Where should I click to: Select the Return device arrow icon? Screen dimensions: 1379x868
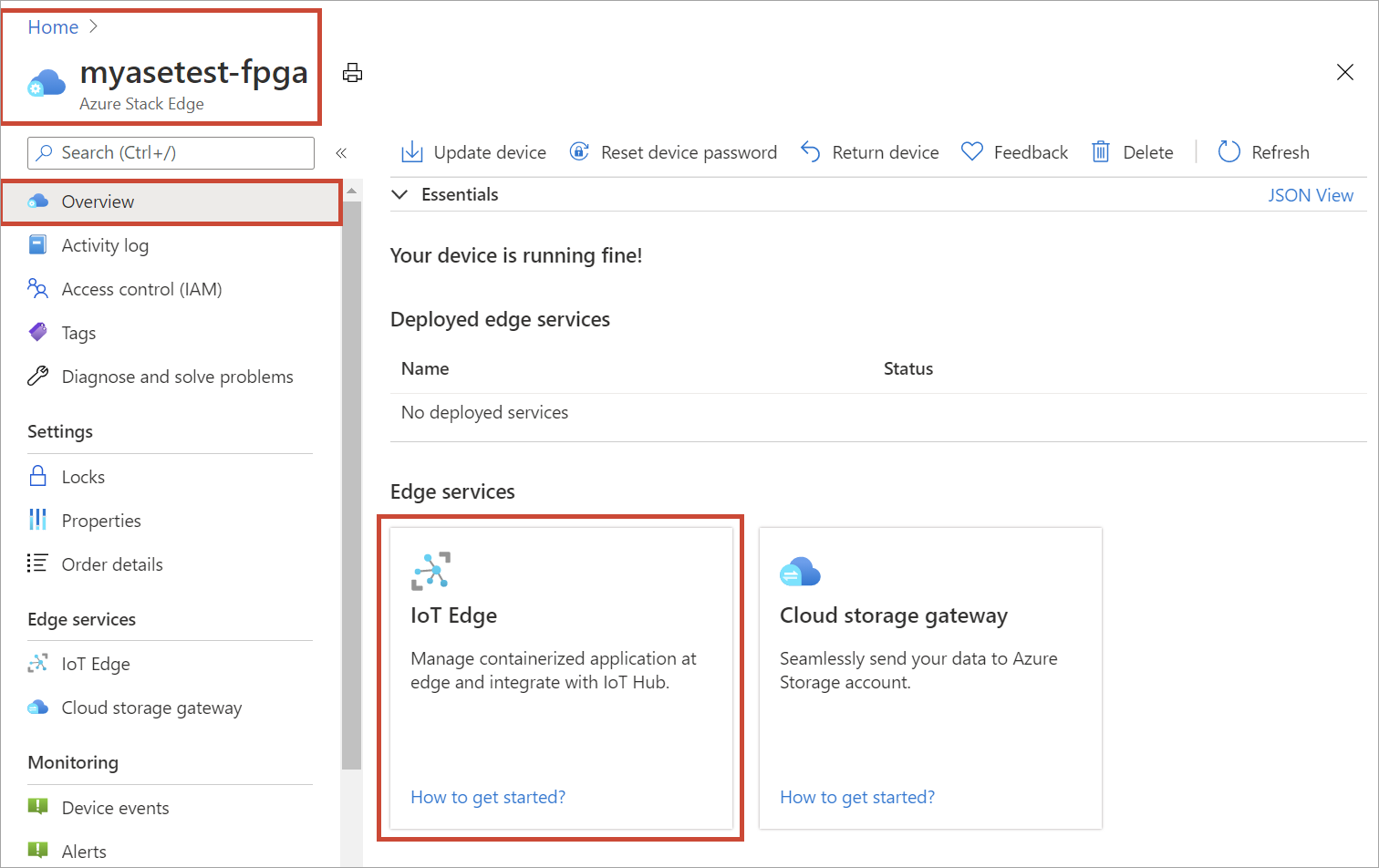[x=811, y=151]
